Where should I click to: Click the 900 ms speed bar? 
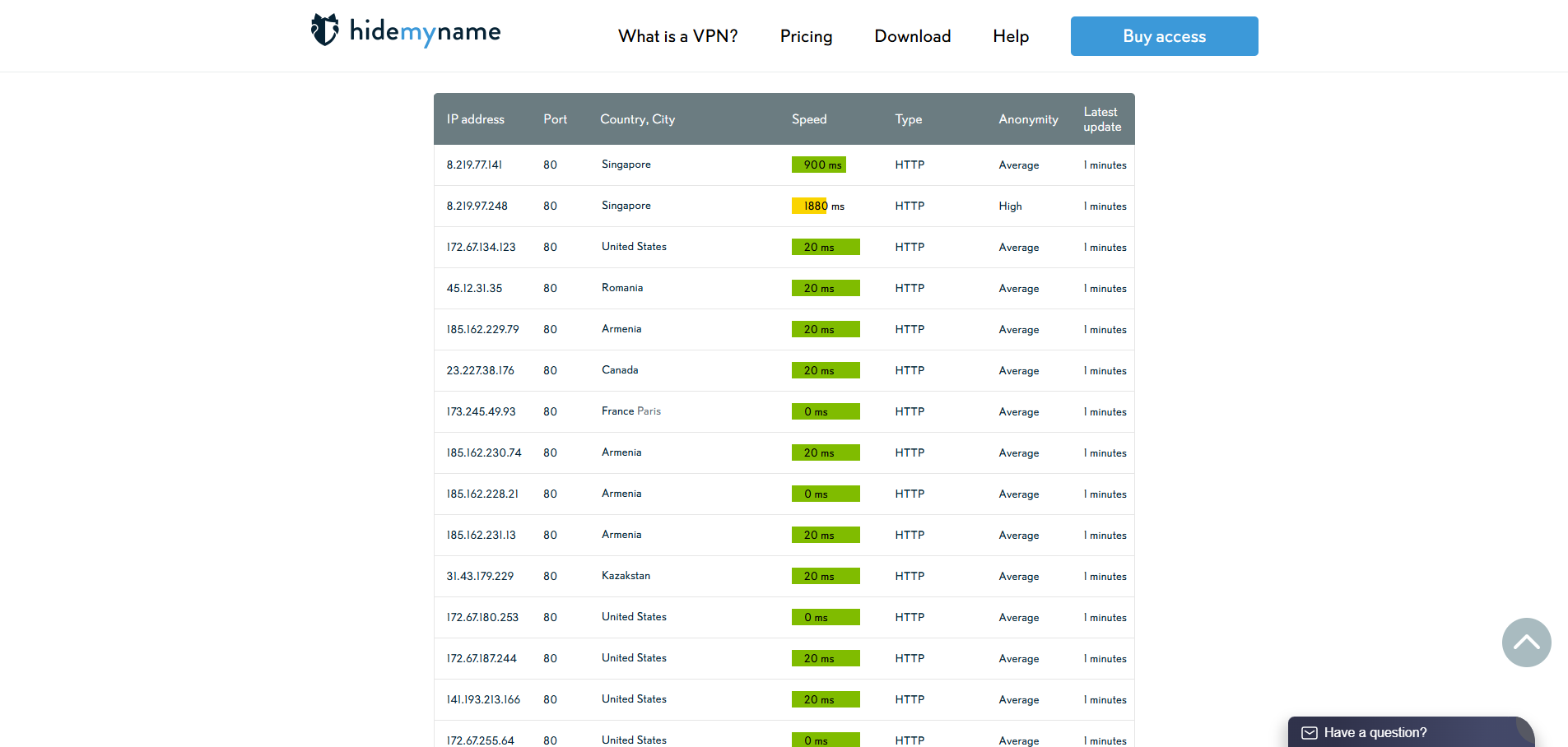click(x=819, y=165)
